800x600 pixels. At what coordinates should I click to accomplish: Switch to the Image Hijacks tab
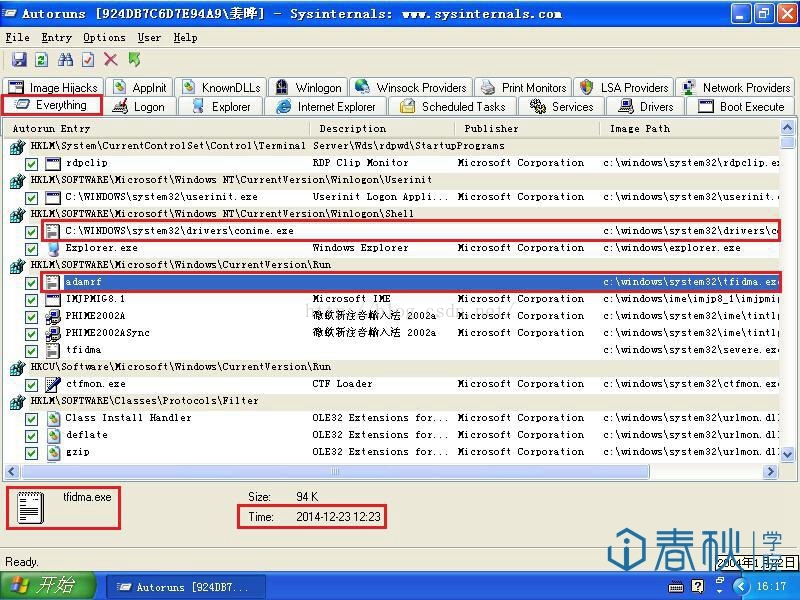[x=54, y=87]
